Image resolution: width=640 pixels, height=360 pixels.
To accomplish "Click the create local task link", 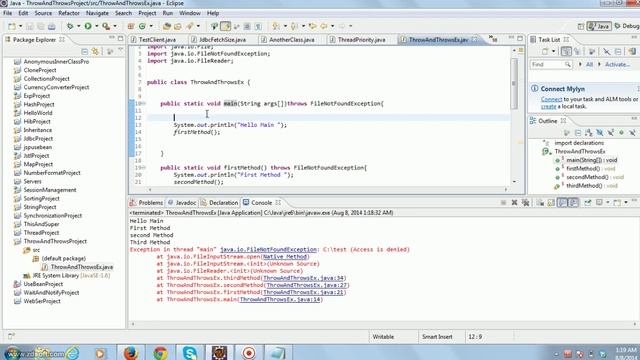I will point(548,106).
